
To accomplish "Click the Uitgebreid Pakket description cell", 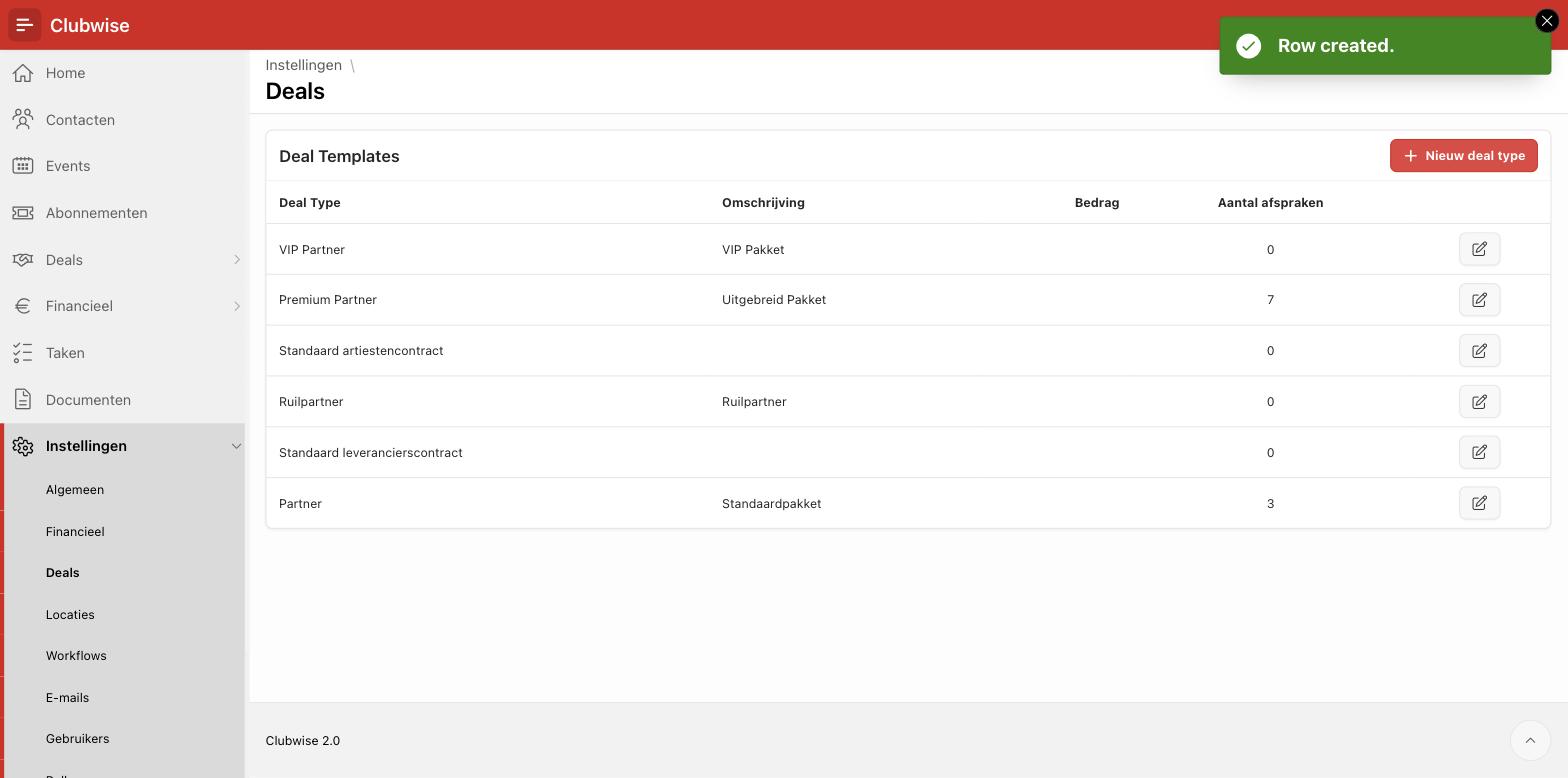I will click(x=774, y=300).
